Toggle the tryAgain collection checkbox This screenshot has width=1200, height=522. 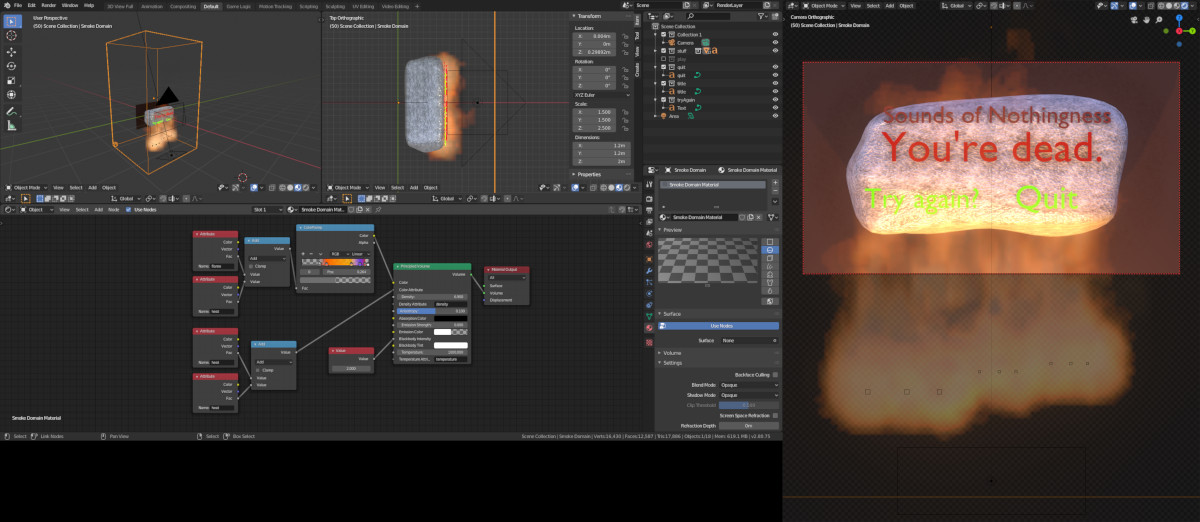661,99
